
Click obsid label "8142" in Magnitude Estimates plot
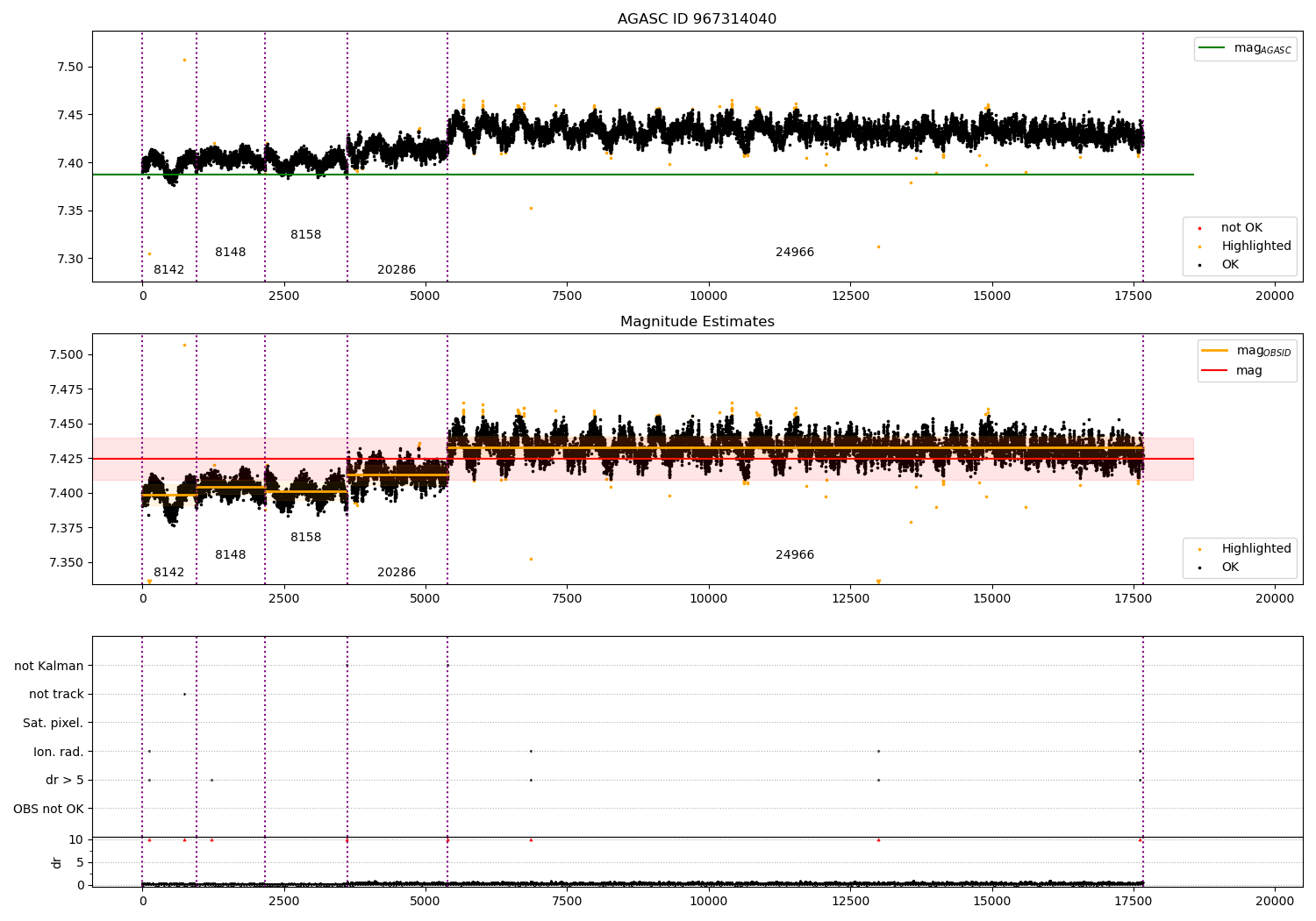coord(169,572)
